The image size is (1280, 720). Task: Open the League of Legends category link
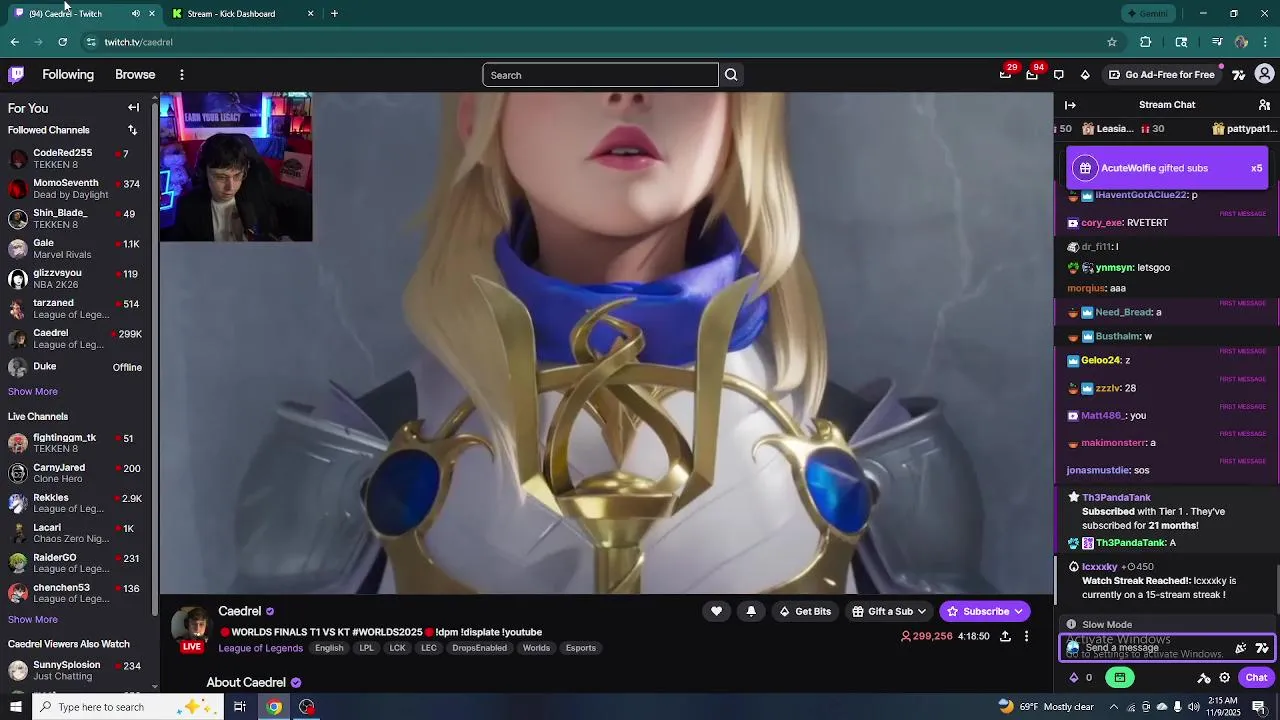(x=261, y=648)
